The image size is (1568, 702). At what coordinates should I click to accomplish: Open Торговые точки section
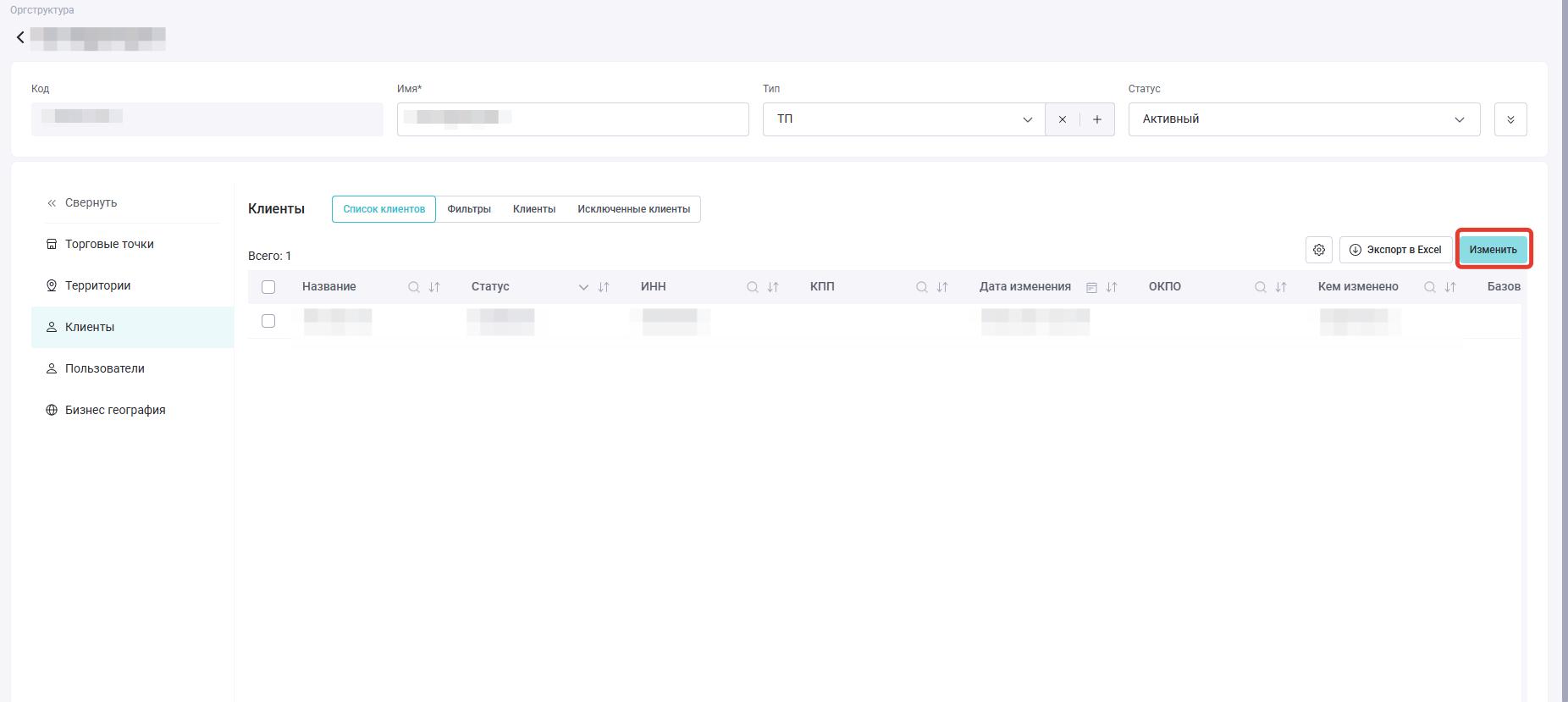132,244
